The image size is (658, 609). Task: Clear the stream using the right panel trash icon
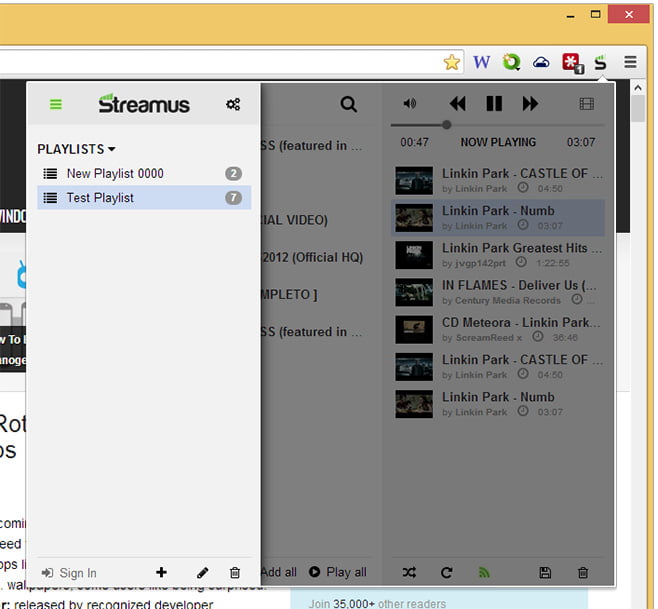tap(583, 573)
